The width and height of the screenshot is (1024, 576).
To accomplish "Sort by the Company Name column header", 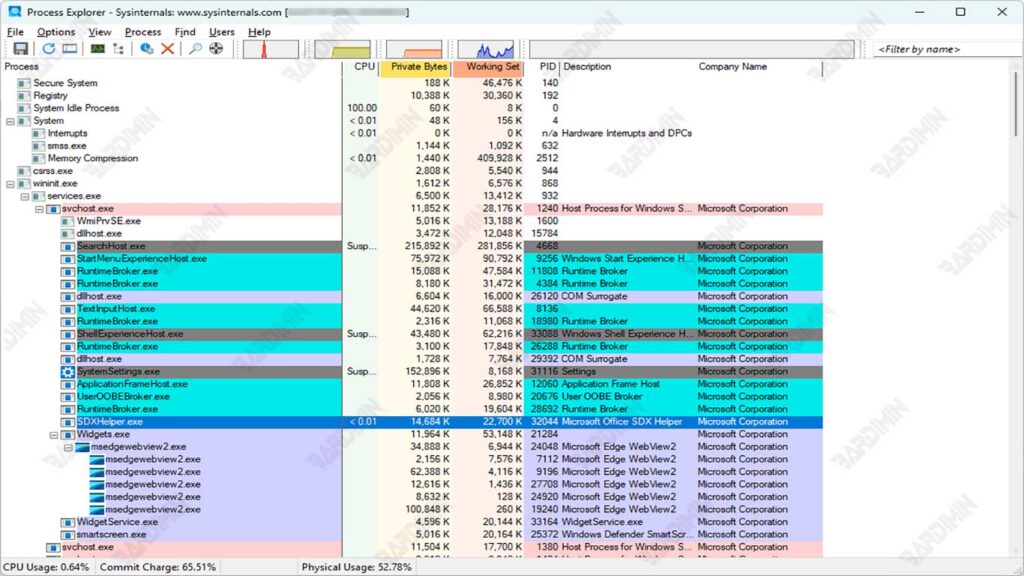I will [x=759, y=67].
